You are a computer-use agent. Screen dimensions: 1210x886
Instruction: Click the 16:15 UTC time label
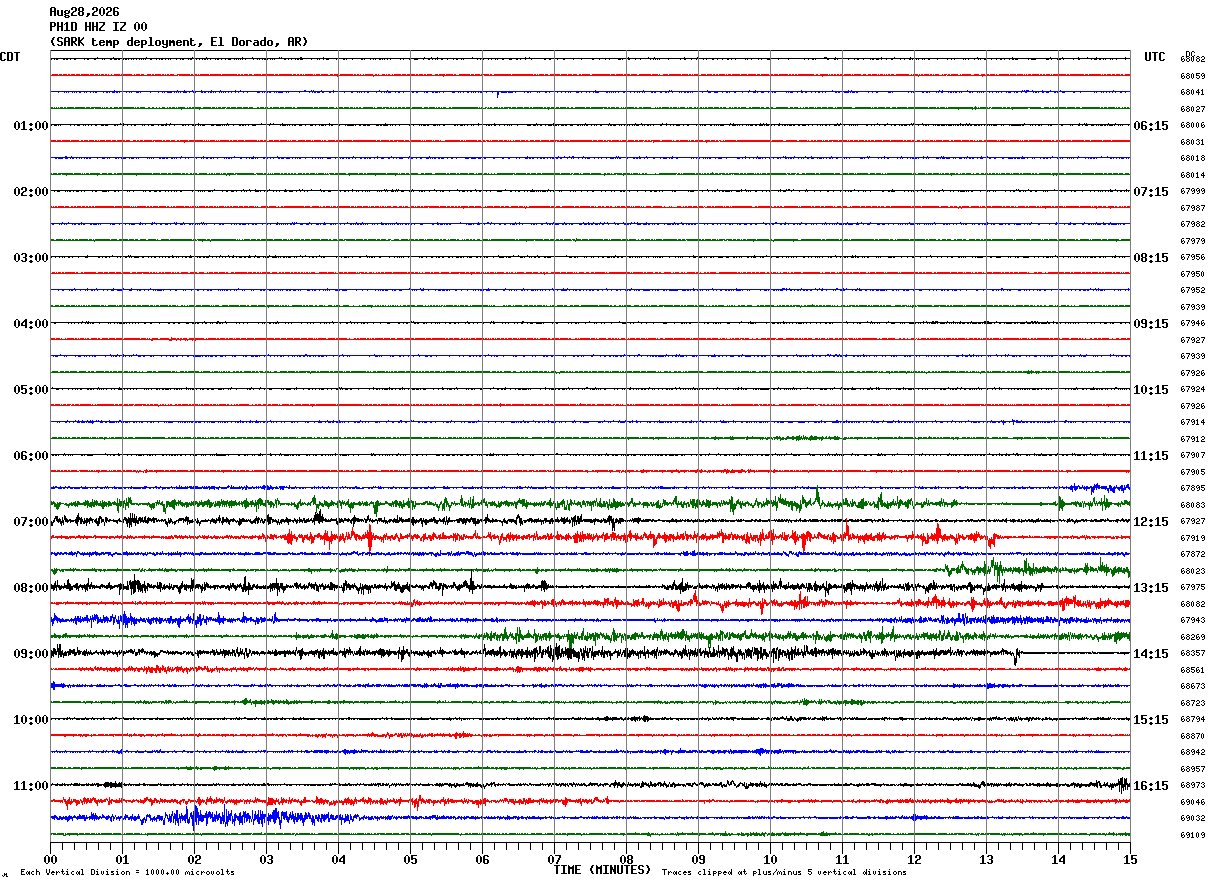tap(1151, 786)
